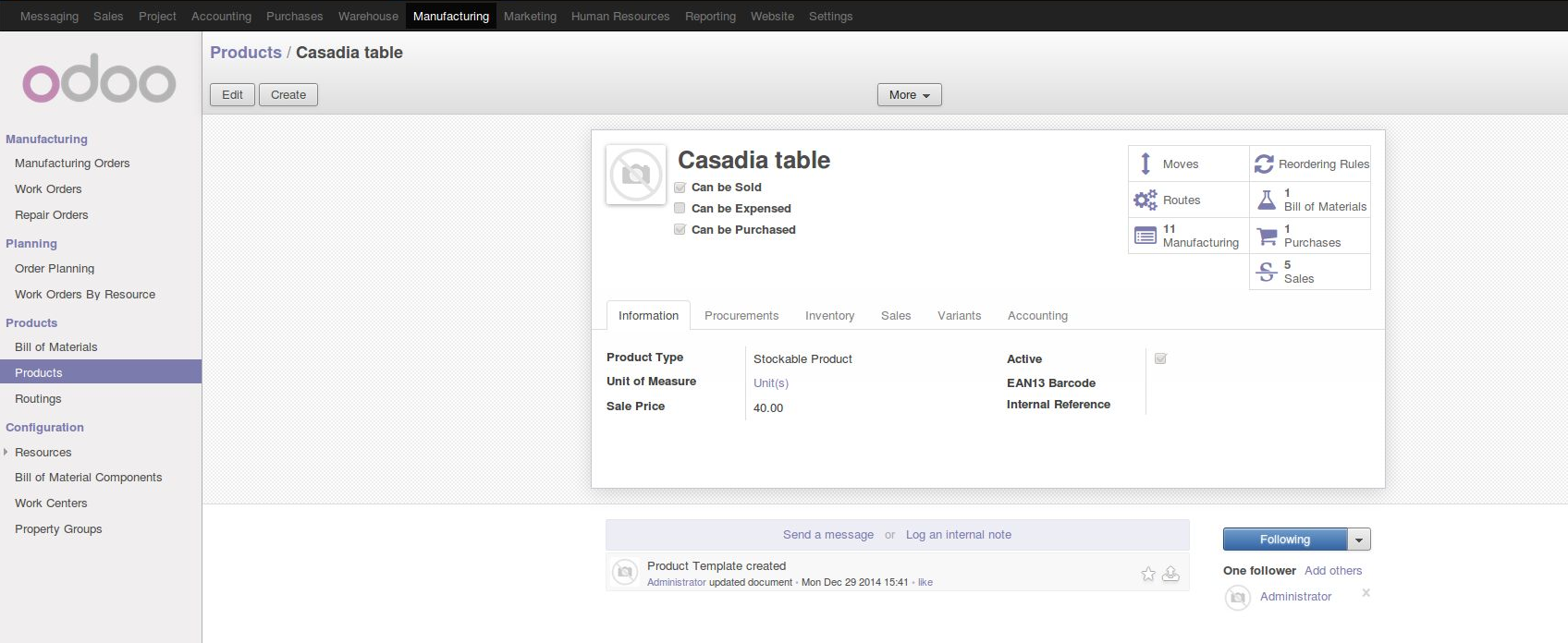Click the Purchases shopping cart icon
This screenshot has width=1568, height=643.
pos(1267,236)
